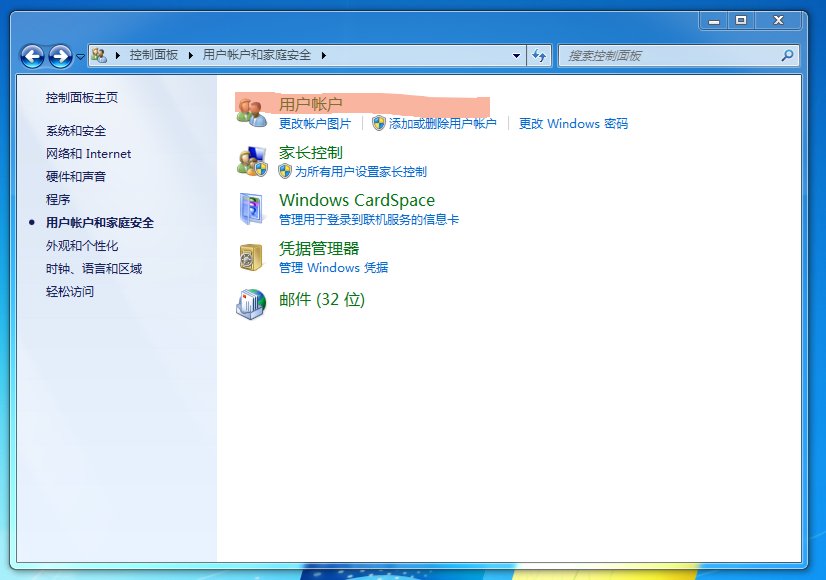Select 网络和 Internet in the sidebar
The image size is (826, 580).
[x=88, y=154]
